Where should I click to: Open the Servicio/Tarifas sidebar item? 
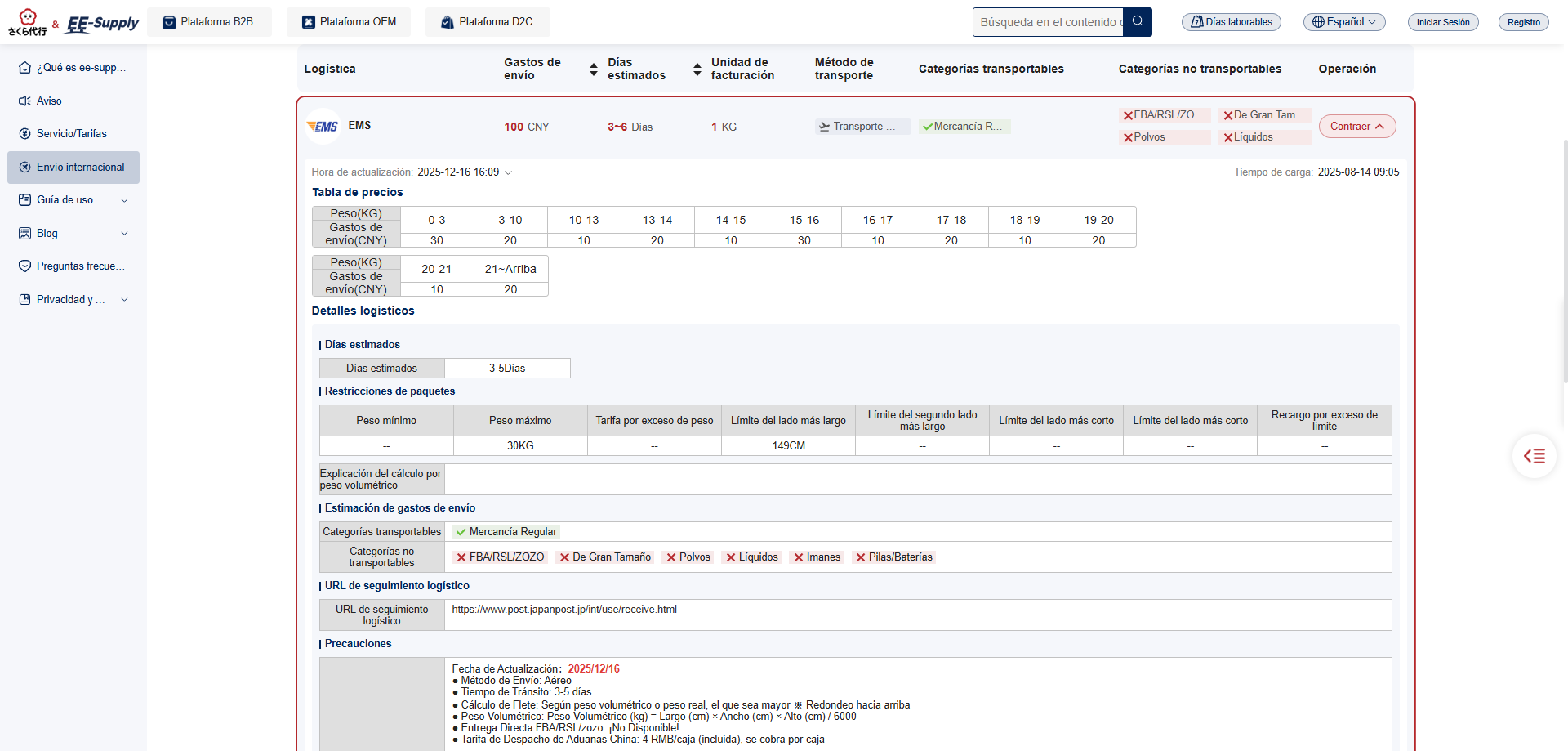[73, 133]
